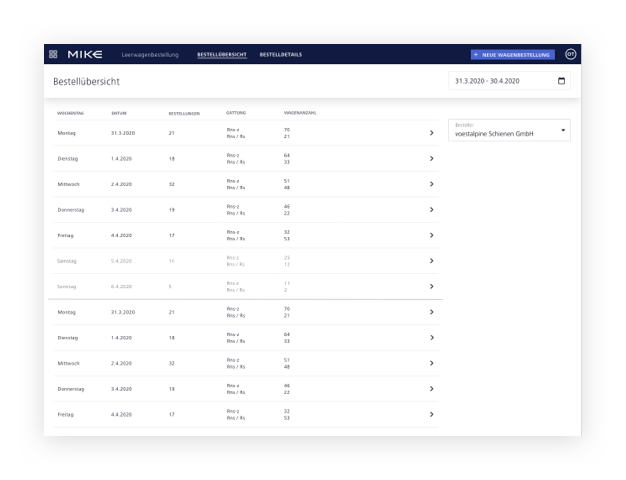626x480 pixels.
Task: Open the first Mittwoch 2.4.2020 row chevron
Action: [431, 184]
